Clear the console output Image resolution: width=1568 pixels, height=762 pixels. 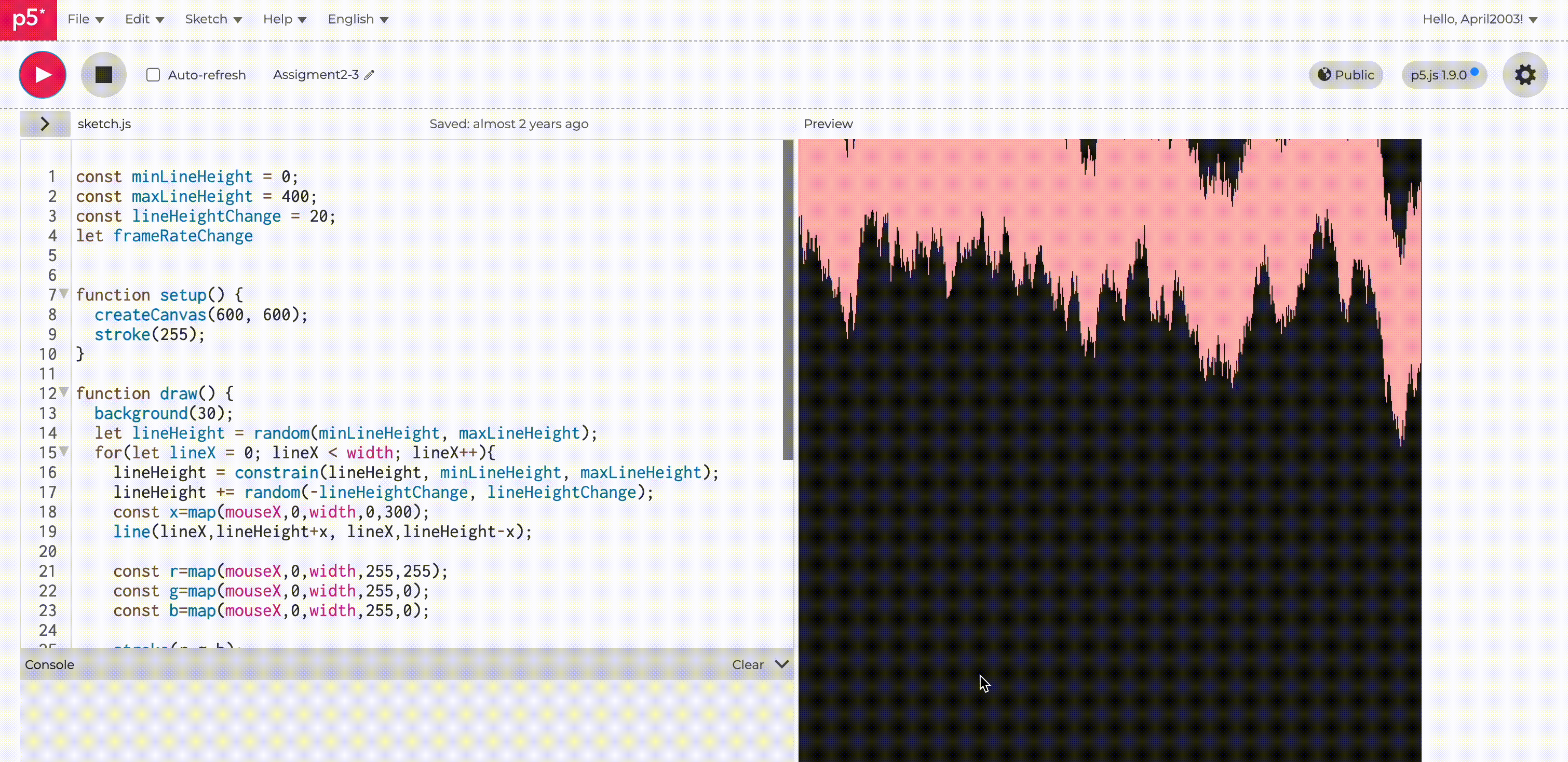(748, 664)
